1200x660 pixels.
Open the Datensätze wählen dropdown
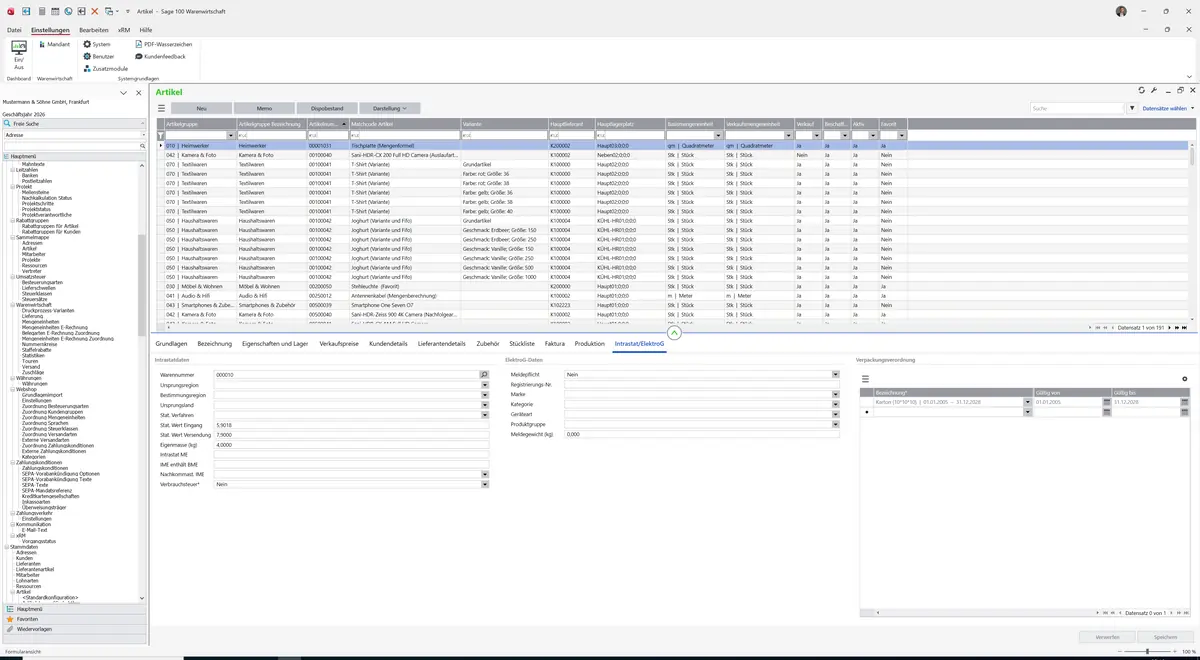click(1168, 108)
